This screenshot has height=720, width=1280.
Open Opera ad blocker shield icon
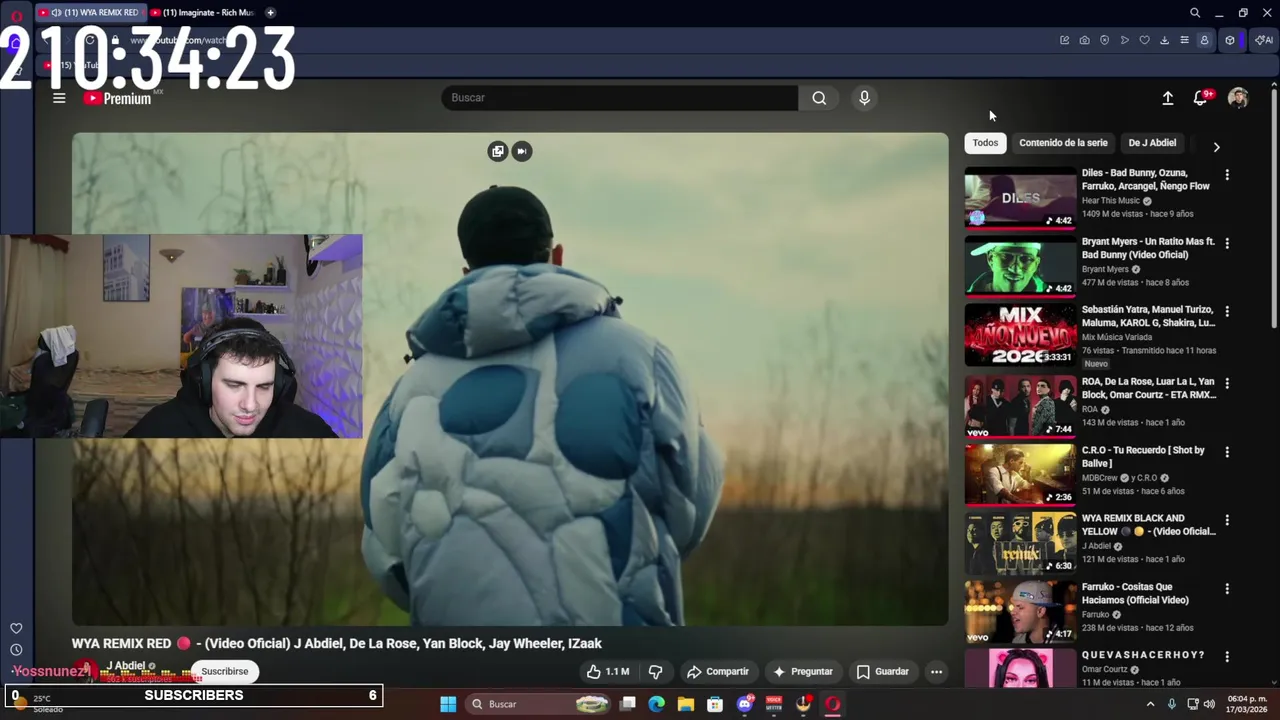pyautogui.click(x=1104, y=40)
